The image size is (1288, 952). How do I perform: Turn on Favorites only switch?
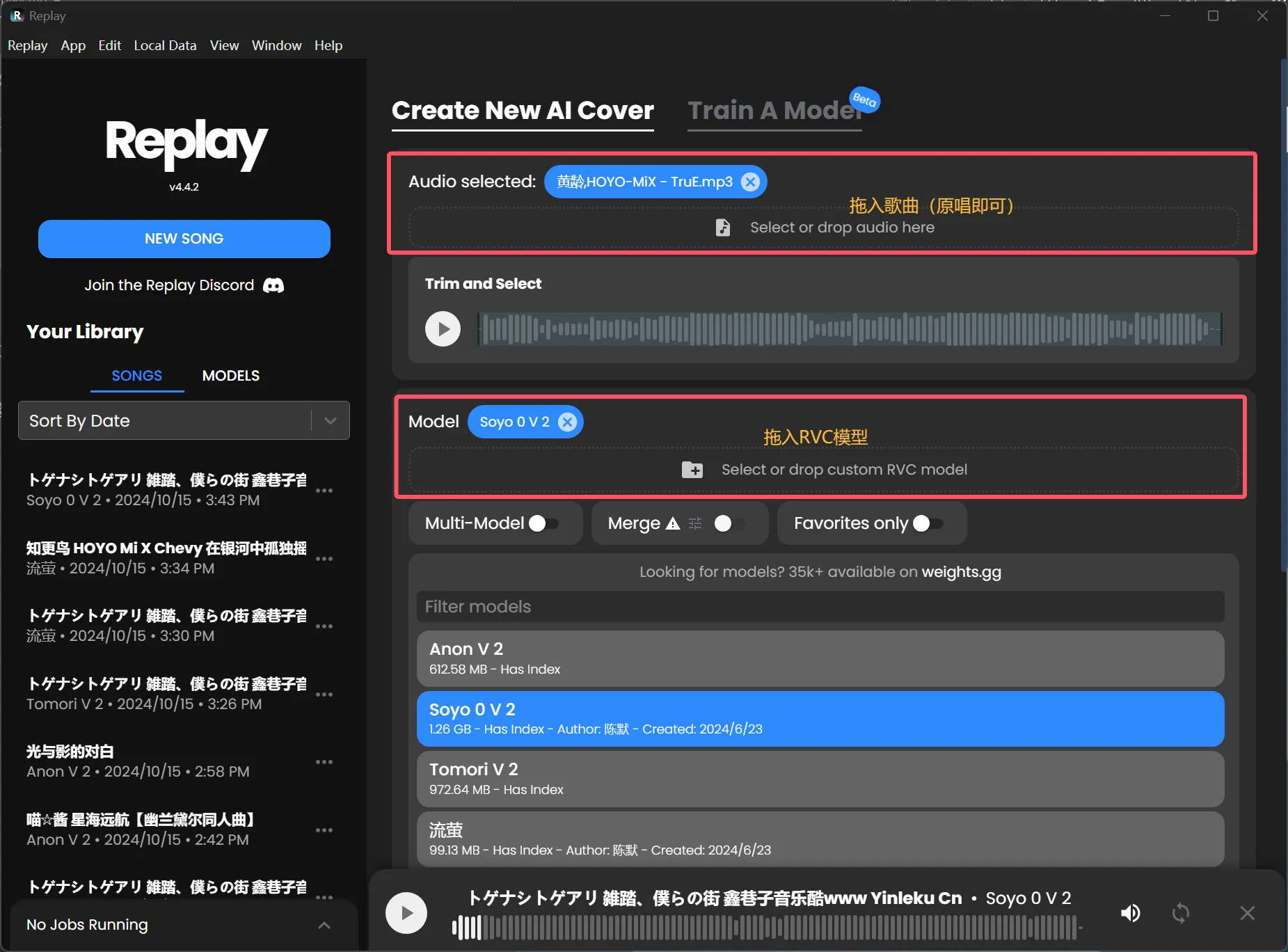[x=928, y=523]
